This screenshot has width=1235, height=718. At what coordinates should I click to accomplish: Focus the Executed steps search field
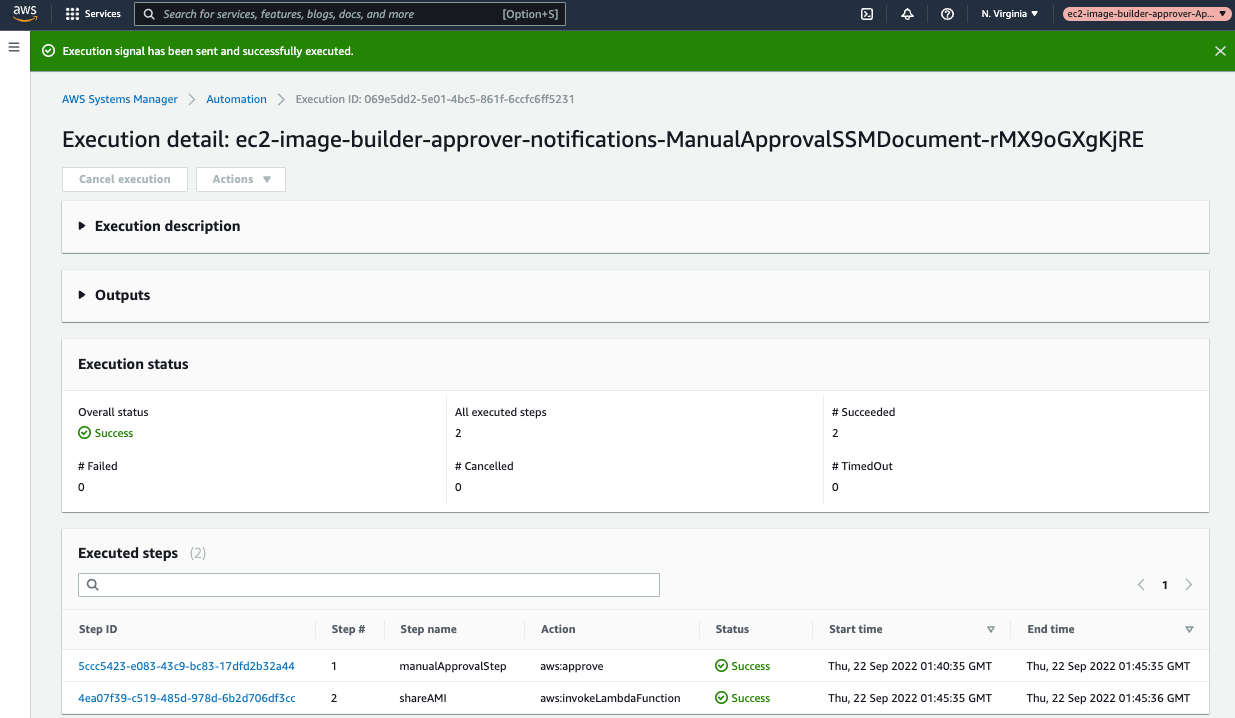pos(369,585)
